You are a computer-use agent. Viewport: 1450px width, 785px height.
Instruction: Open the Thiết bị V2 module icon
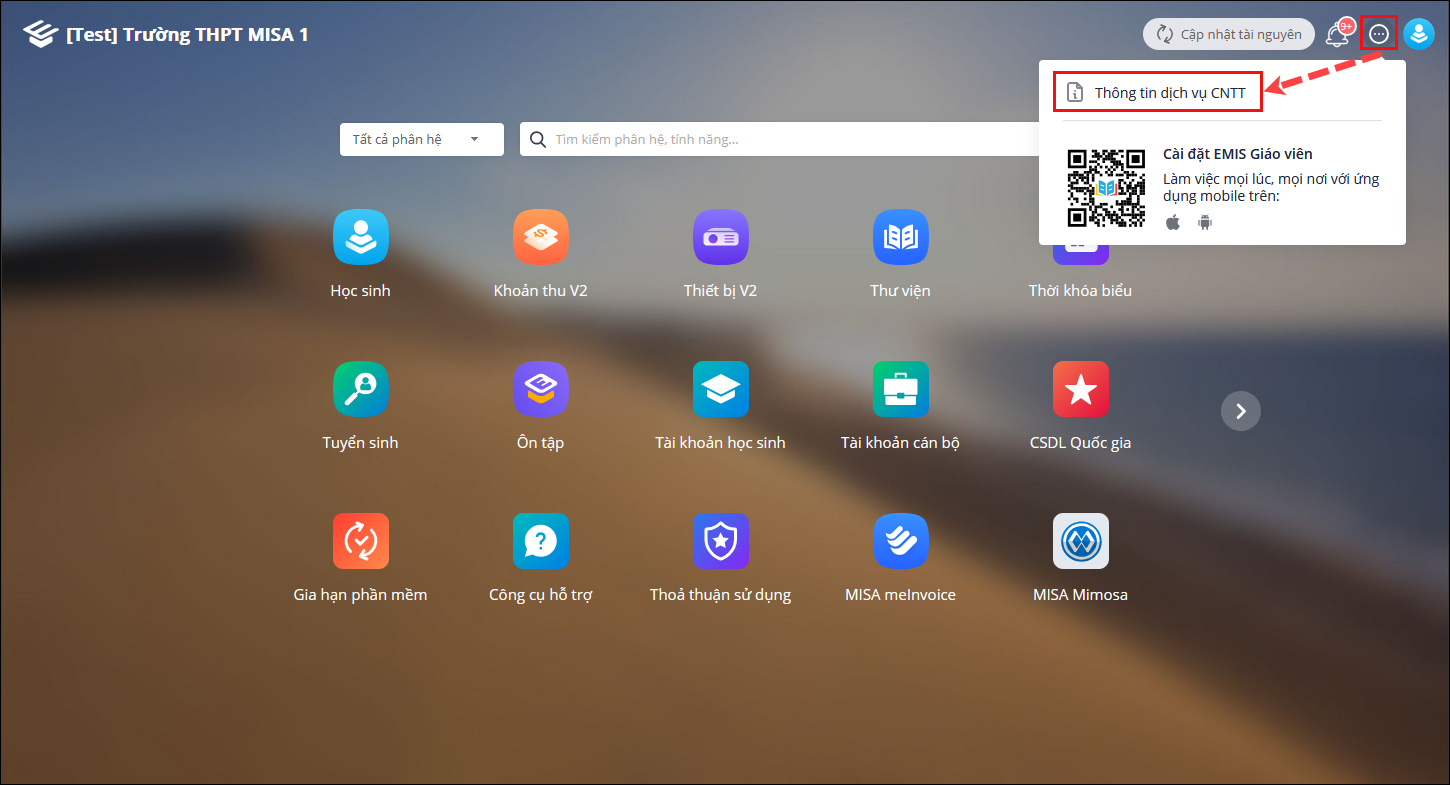pyautogui.click(x=720, y=237)
